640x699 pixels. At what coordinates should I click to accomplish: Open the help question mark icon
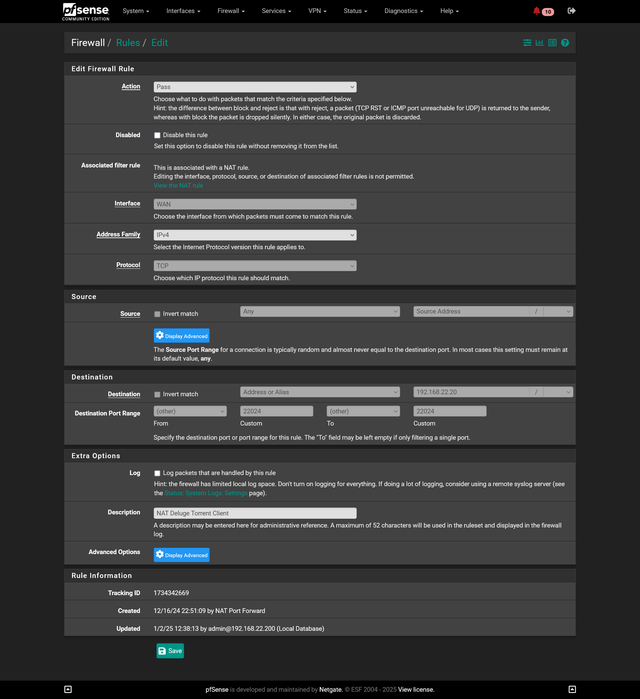(565, 43)
